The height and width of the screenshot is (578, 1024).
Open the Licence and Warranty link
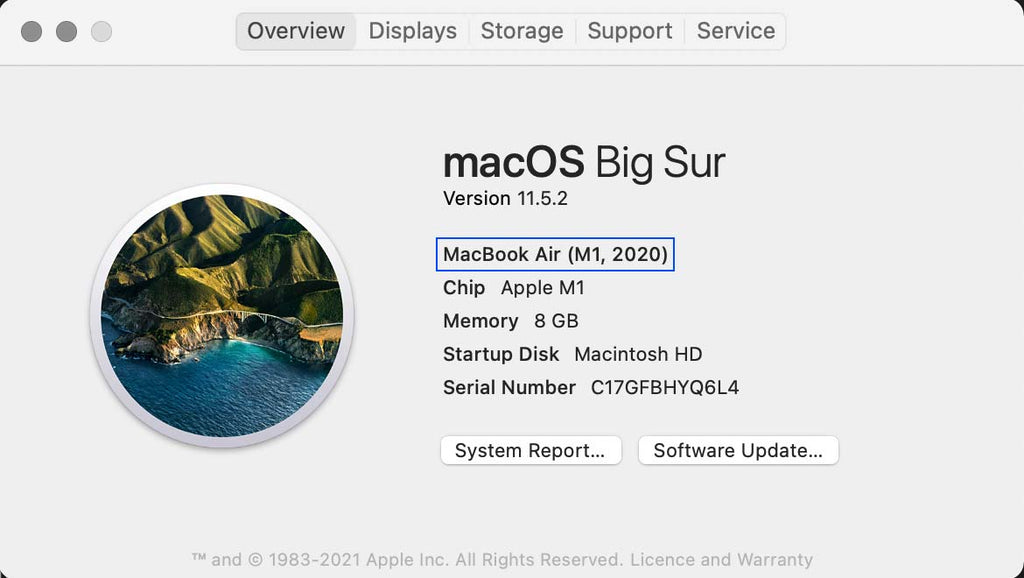coord(721,559)
